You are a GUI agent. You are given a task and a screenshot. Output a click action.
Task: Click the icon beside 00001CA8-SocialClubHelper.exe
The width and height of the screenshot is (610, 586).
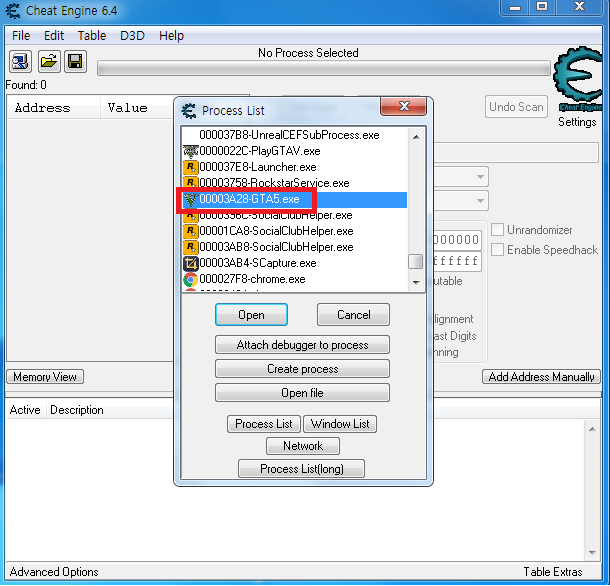pyautogui.click(x=191, y=231)
